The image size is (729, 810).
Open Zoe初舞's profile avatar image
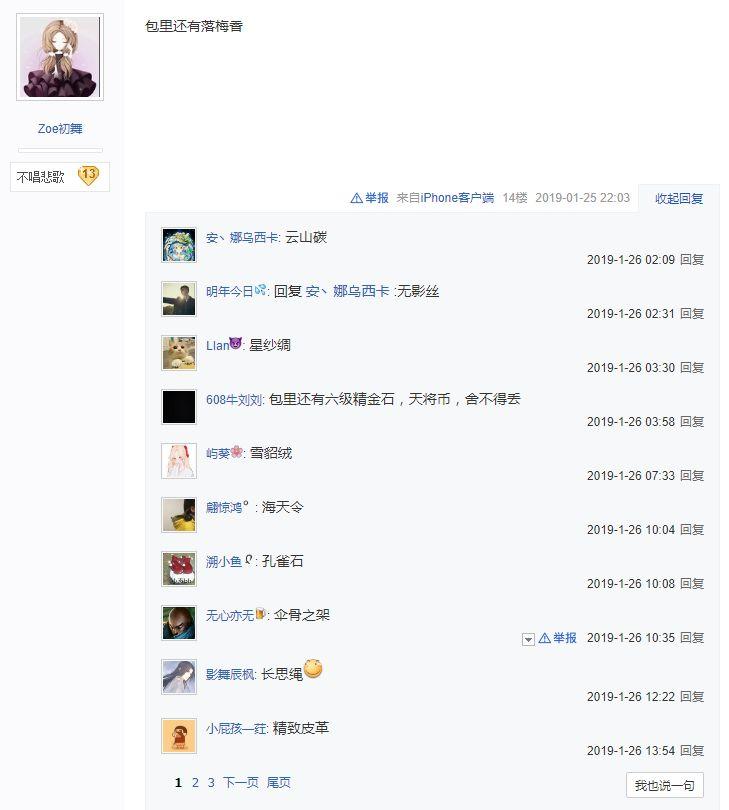point(60,57)
